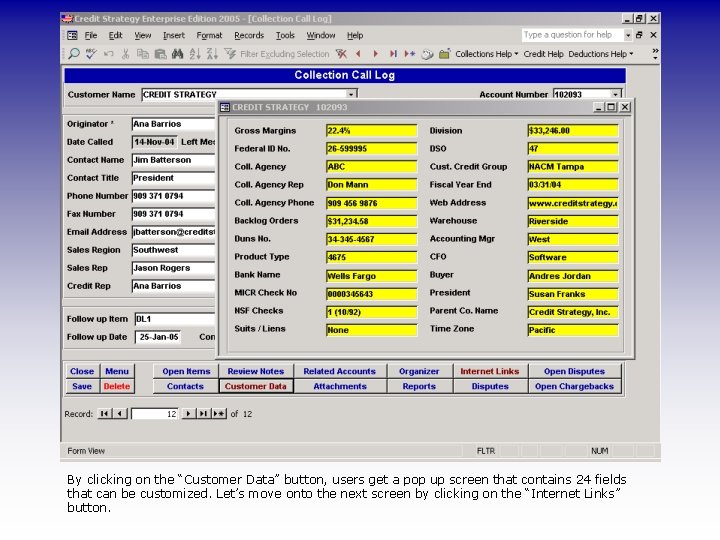
Task: Click last record button in record navigator
Action: pyautogui.click(x=203, y=414)
